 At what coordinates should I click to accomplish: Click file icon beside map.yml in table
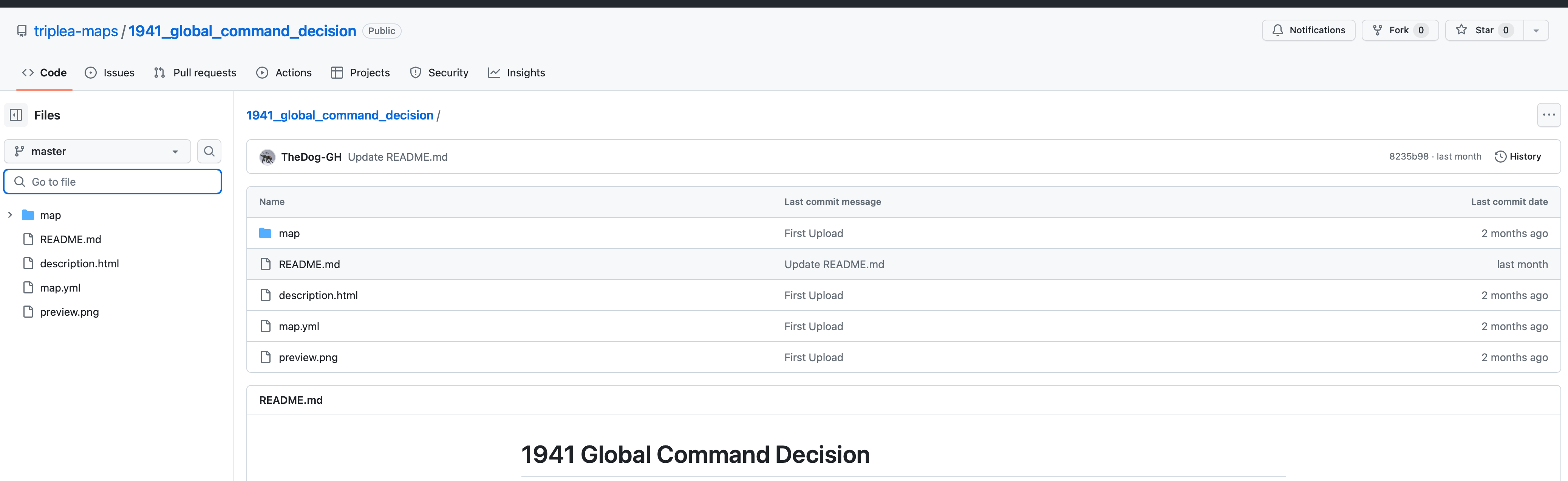click(265, 326)
